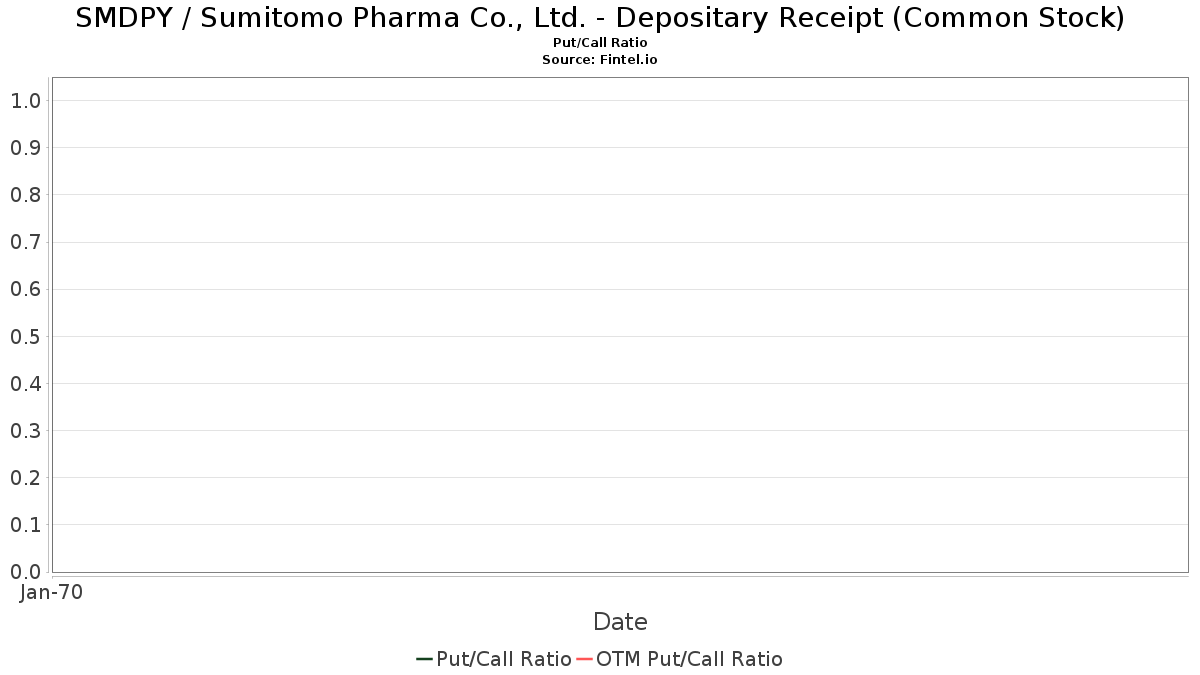This screenshot has width=1200, height=675.
Task: Click the Put/Call Ratio legend entry
Action: (x=494, y=659)
